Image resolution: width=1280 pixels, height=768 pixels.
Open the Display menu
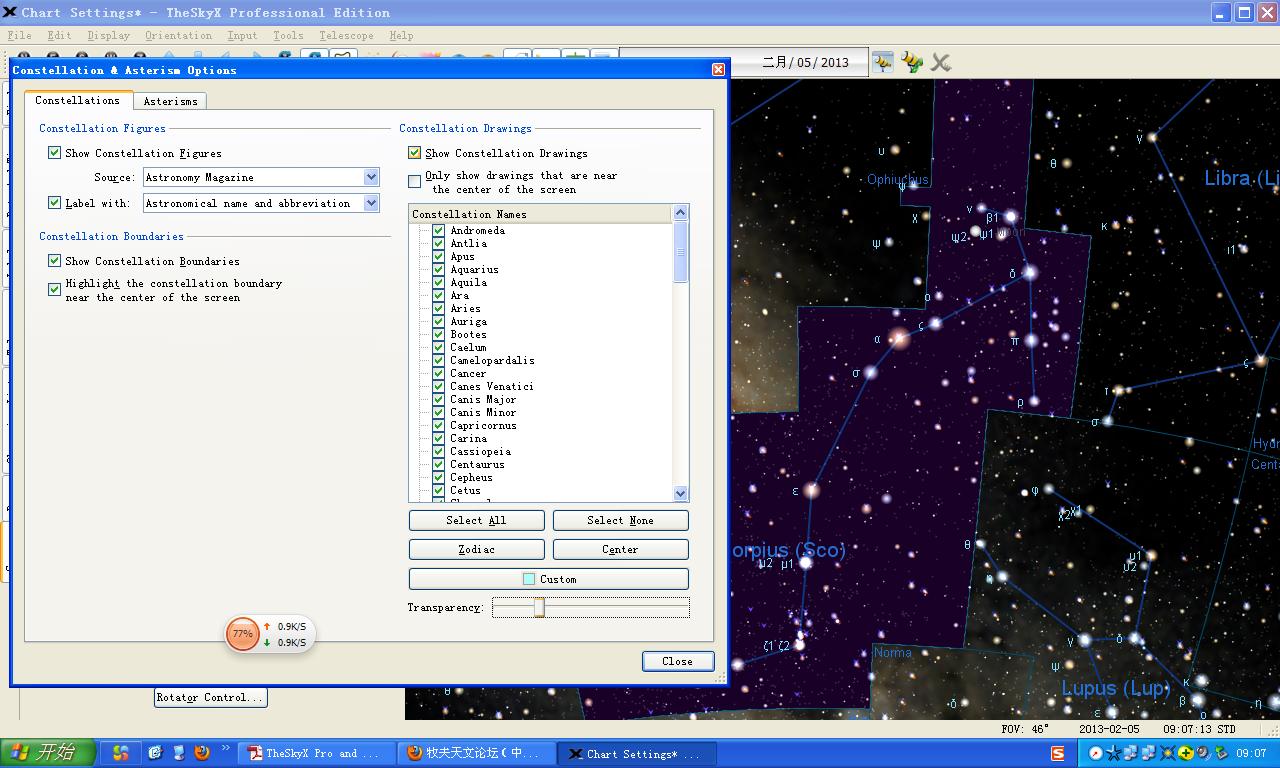tap(109, 35)
